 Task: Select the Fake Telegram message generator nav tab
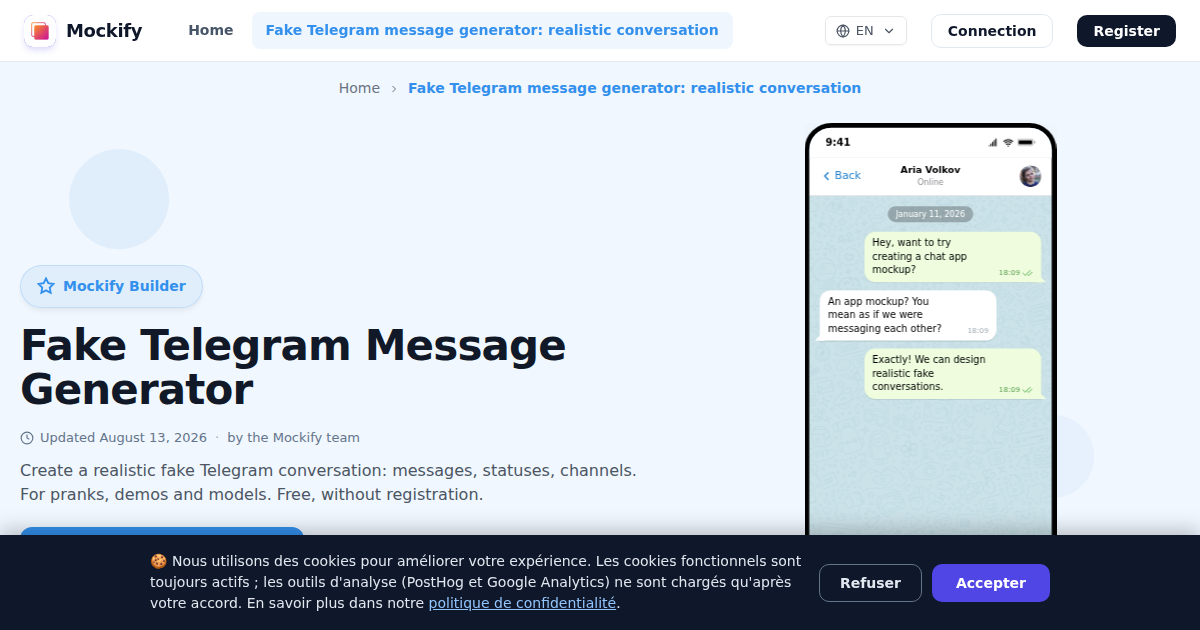click(492, 30)
